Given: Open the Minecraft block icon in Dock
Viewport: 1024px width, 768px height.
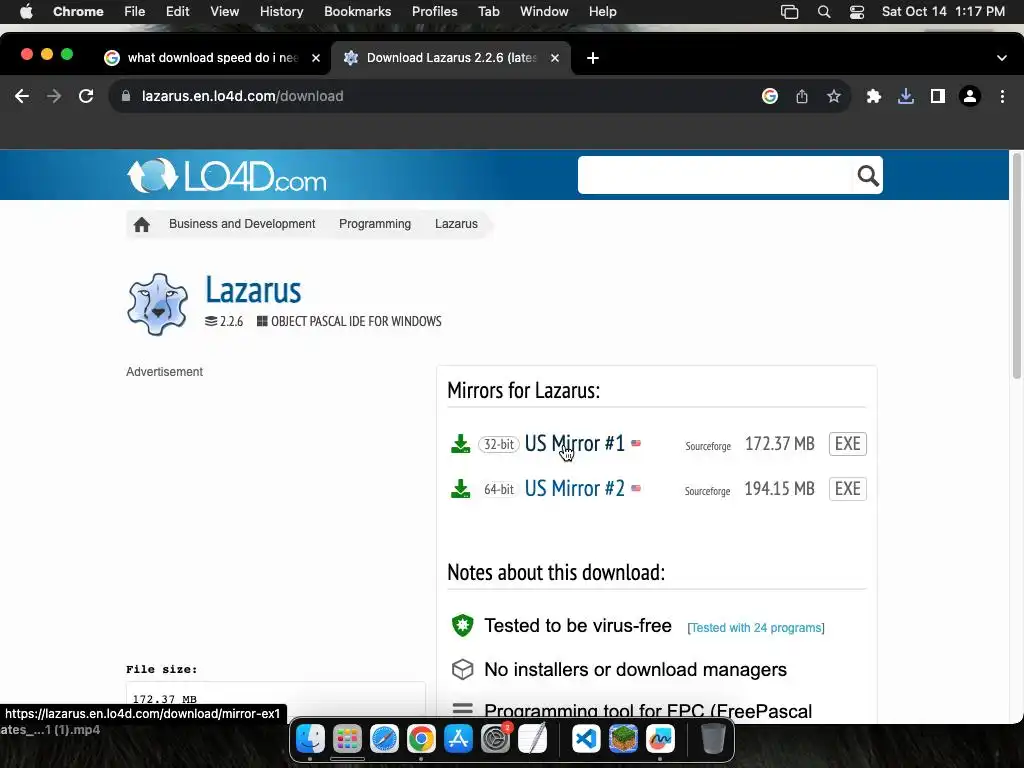Looking at the screenshot, I should (x=624, y=739).
